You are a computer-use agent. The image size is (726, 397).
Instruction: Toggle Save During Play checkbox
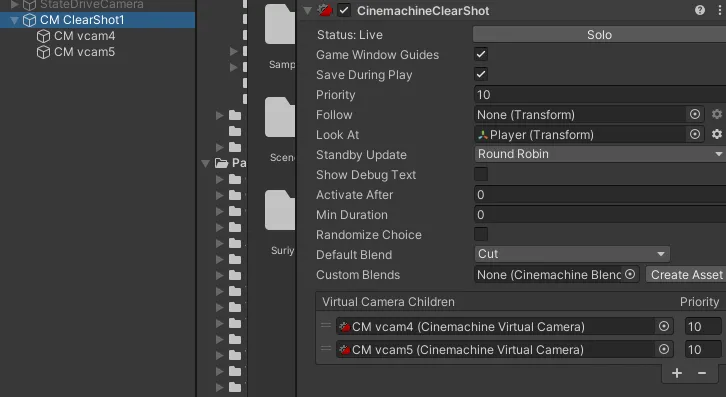(x=481, y=74)
